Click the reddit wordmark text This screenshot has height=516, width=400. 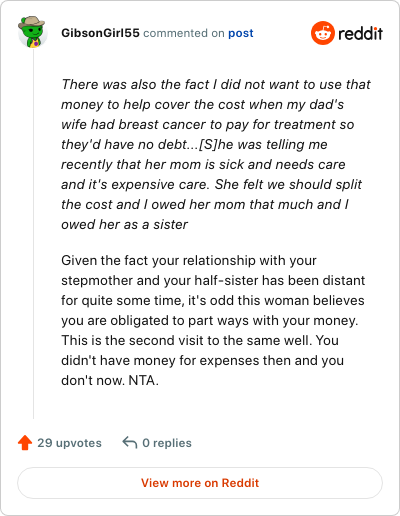[x=360, y=33]
